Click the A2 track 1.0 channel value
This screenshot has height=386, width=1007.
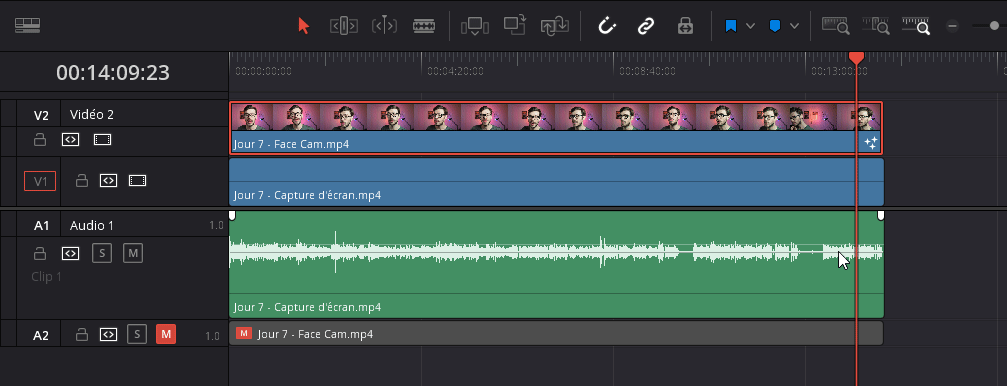[x=213, y=336]
